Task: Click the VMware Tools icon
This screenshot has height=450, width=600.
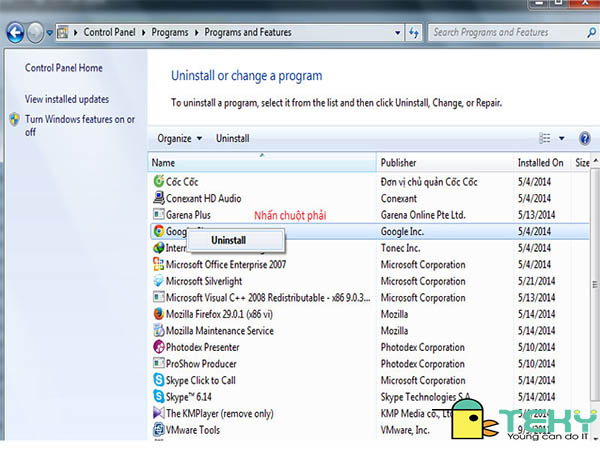Action: 158,429
